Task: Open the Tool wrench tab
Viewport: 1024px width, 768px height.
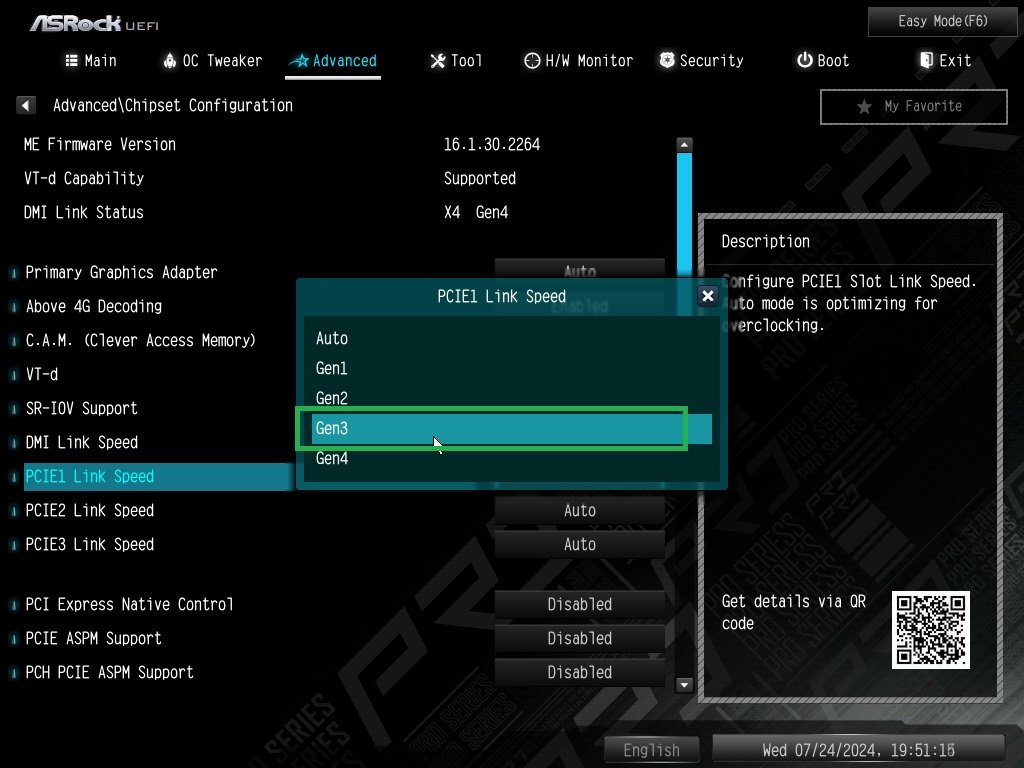Action: point(456,61)
